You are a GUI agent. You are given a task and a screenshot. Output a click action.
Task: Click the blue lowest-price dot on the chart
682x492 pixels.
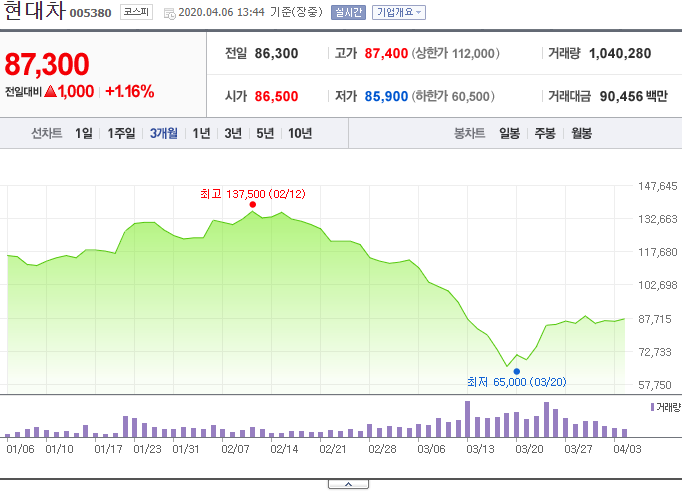tap(516, 372)
